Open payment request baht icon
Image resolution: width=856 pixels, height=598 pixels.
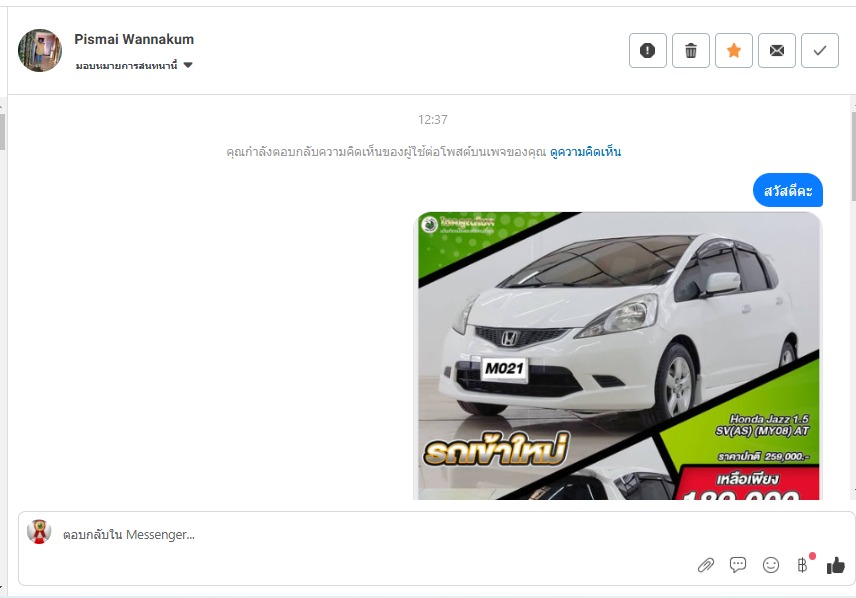coord(802,565)
